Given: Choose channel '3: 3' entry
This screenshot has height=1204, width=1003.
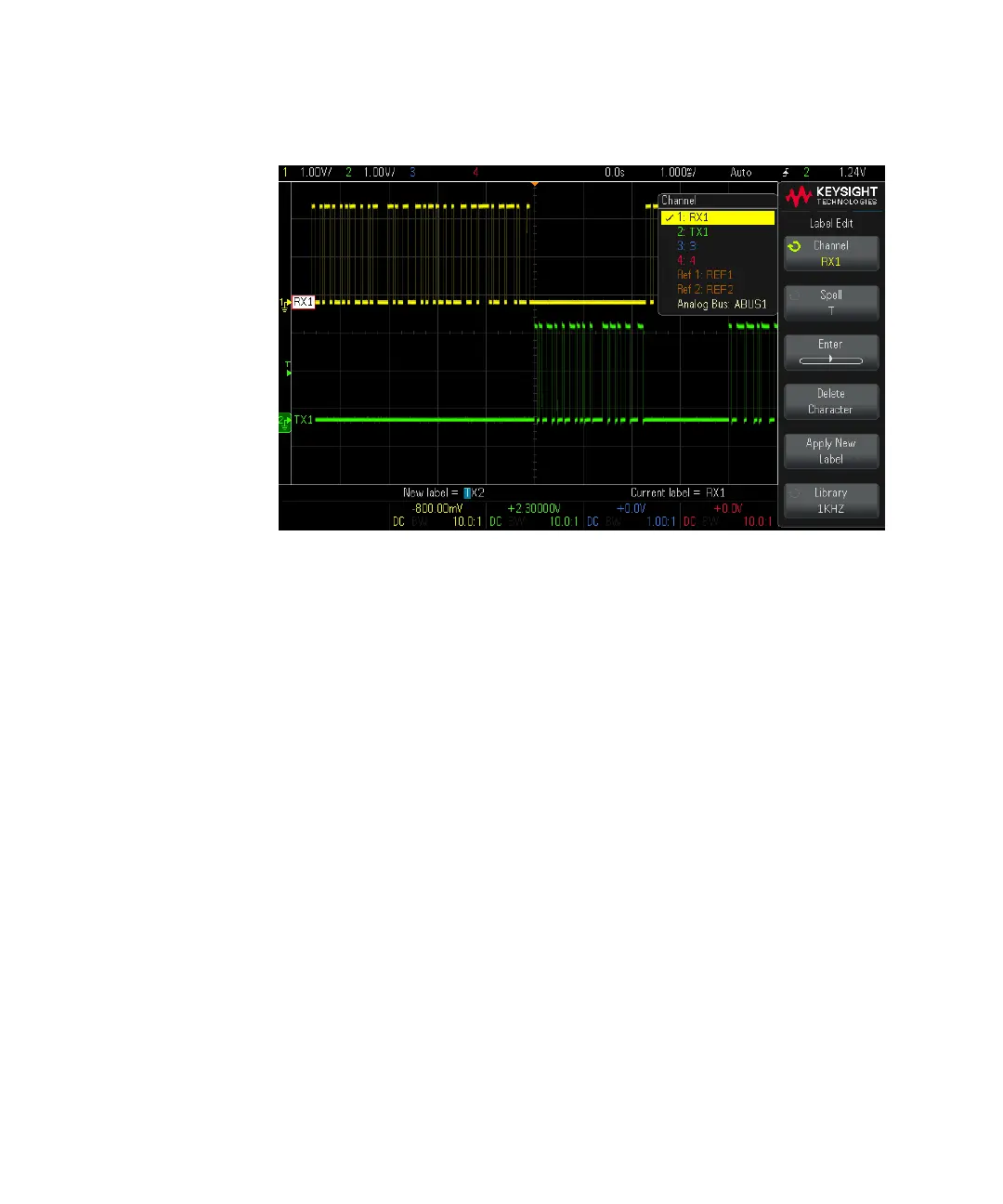Looking at the screenshot, I should pos(686,246).
